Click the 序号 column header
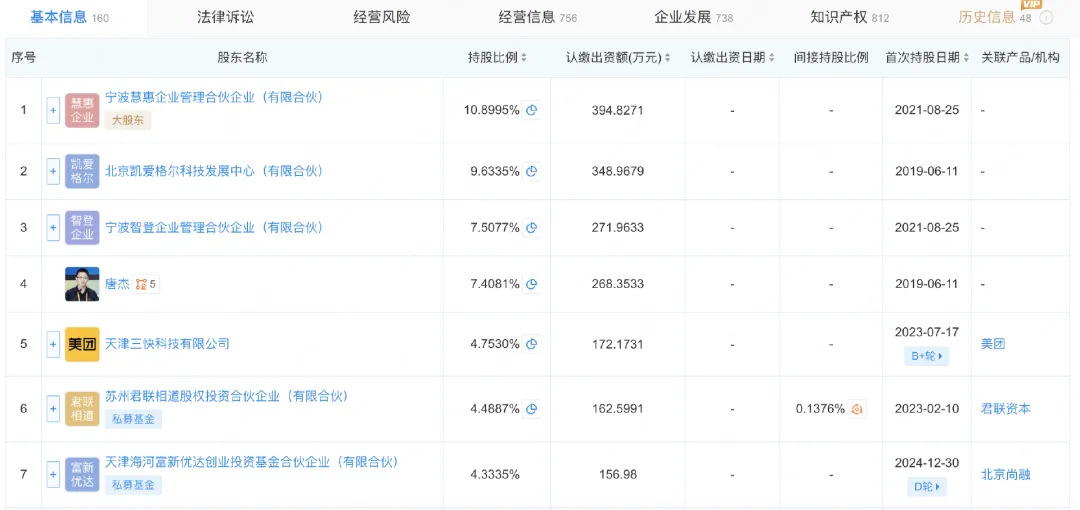1080x510 pixels. (x=23, y=58)
